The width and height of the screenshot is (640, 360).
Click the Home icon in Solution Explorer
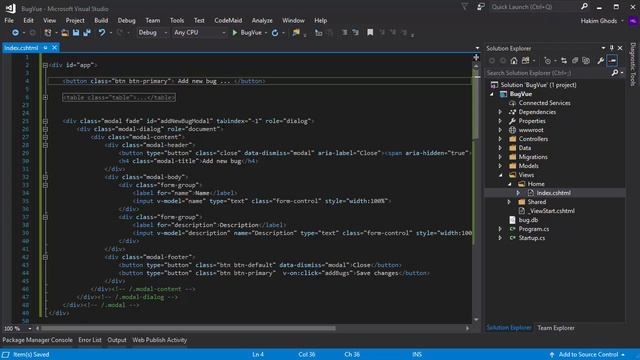pos(514,61)
